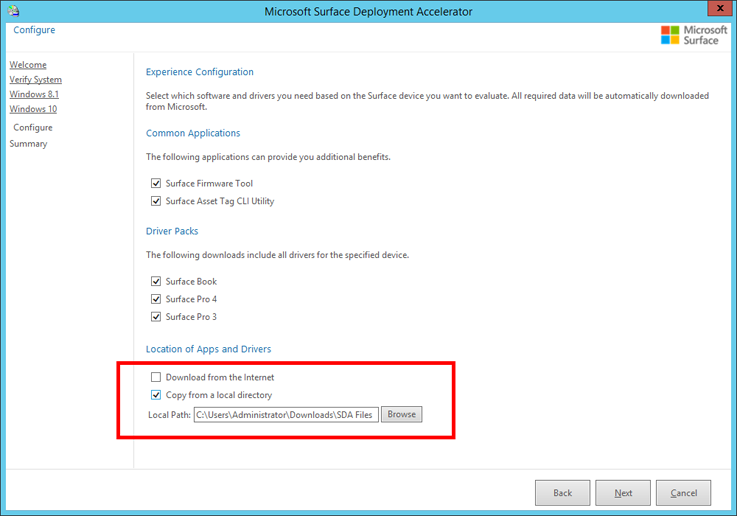Click inside the Local Path field
The height and width of the screenshot is (516, 737).
(286, 415)
